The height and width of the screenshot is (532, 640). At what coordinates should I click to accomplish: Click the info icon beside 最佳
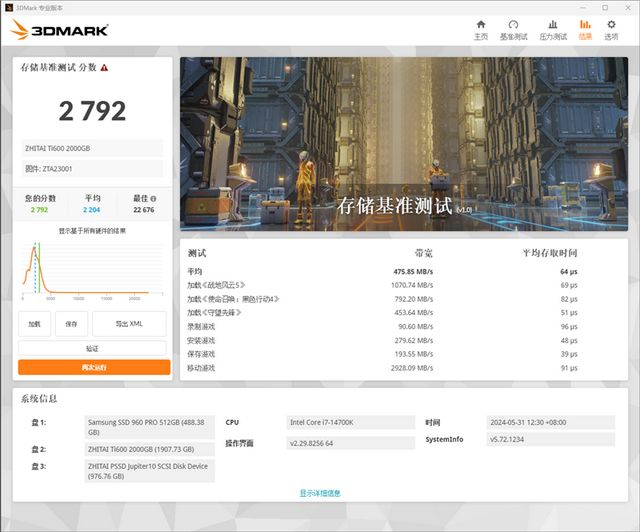(153, 199)
